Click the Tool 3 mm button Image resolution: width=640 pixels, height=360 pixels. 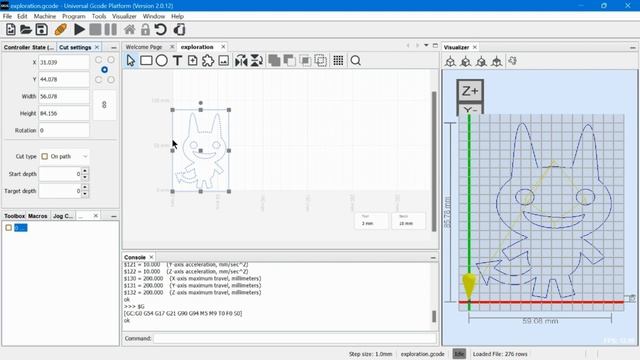pyautogui.click(x=371, y=221)
